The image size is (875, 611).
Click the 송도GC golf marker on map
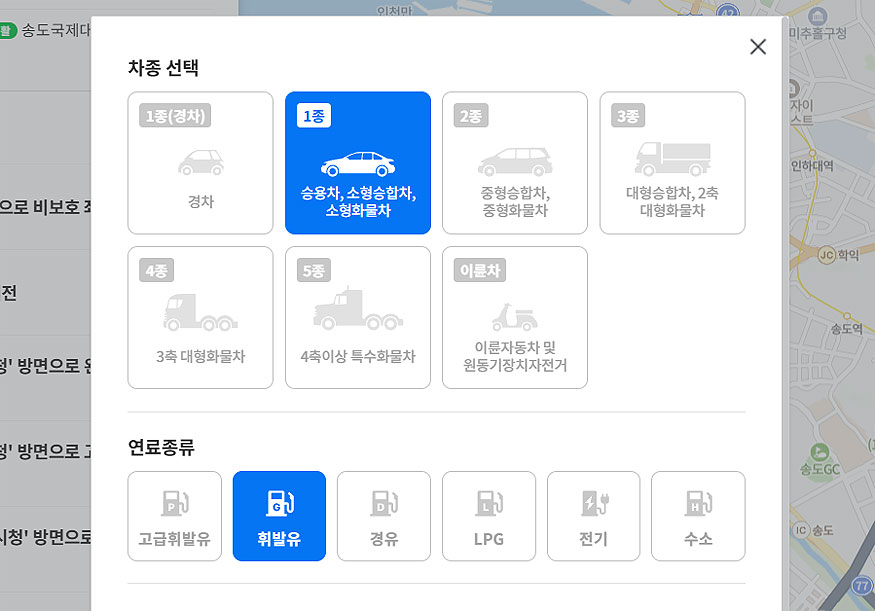tap(819, 452)
